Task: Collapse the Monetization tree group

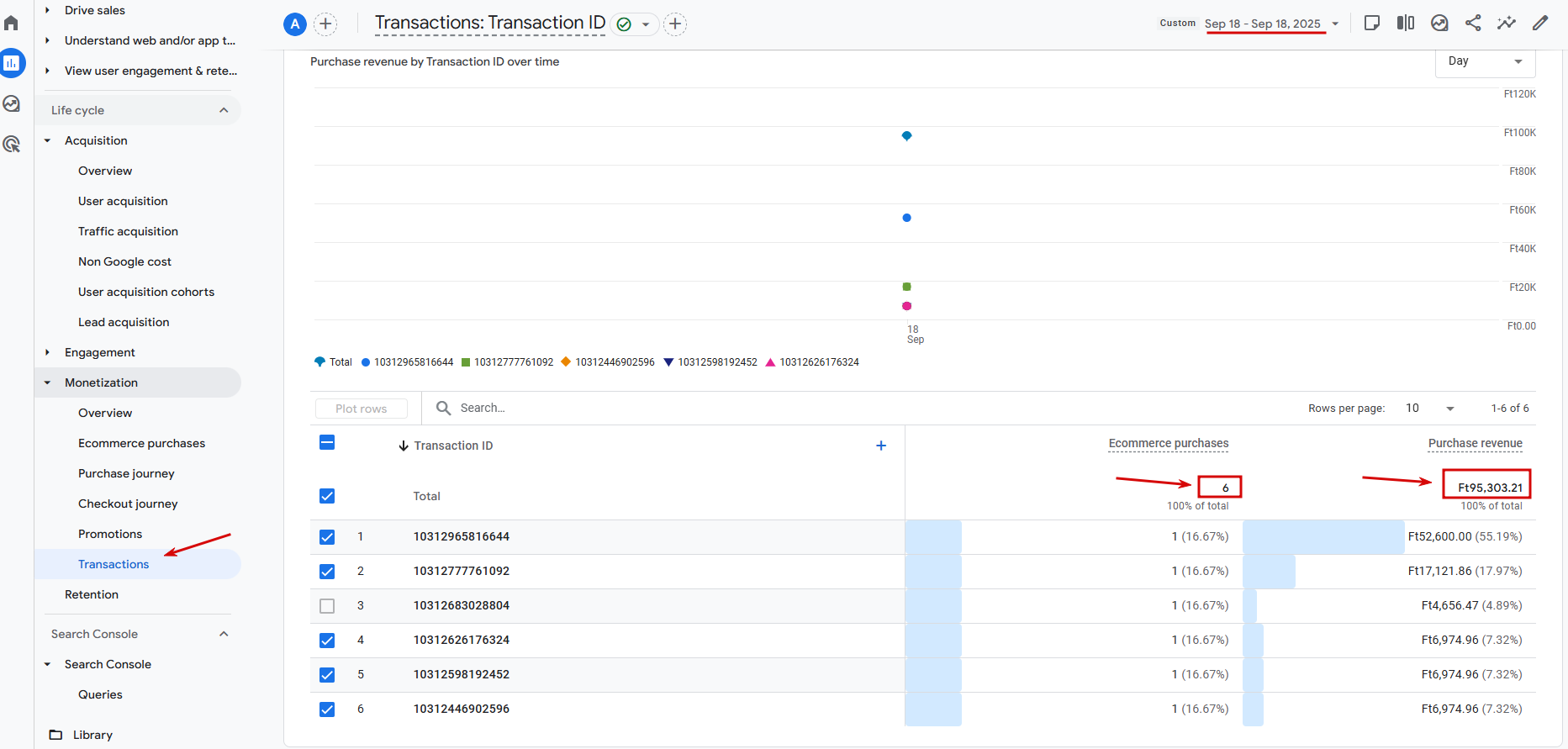Action: point(47,382)
